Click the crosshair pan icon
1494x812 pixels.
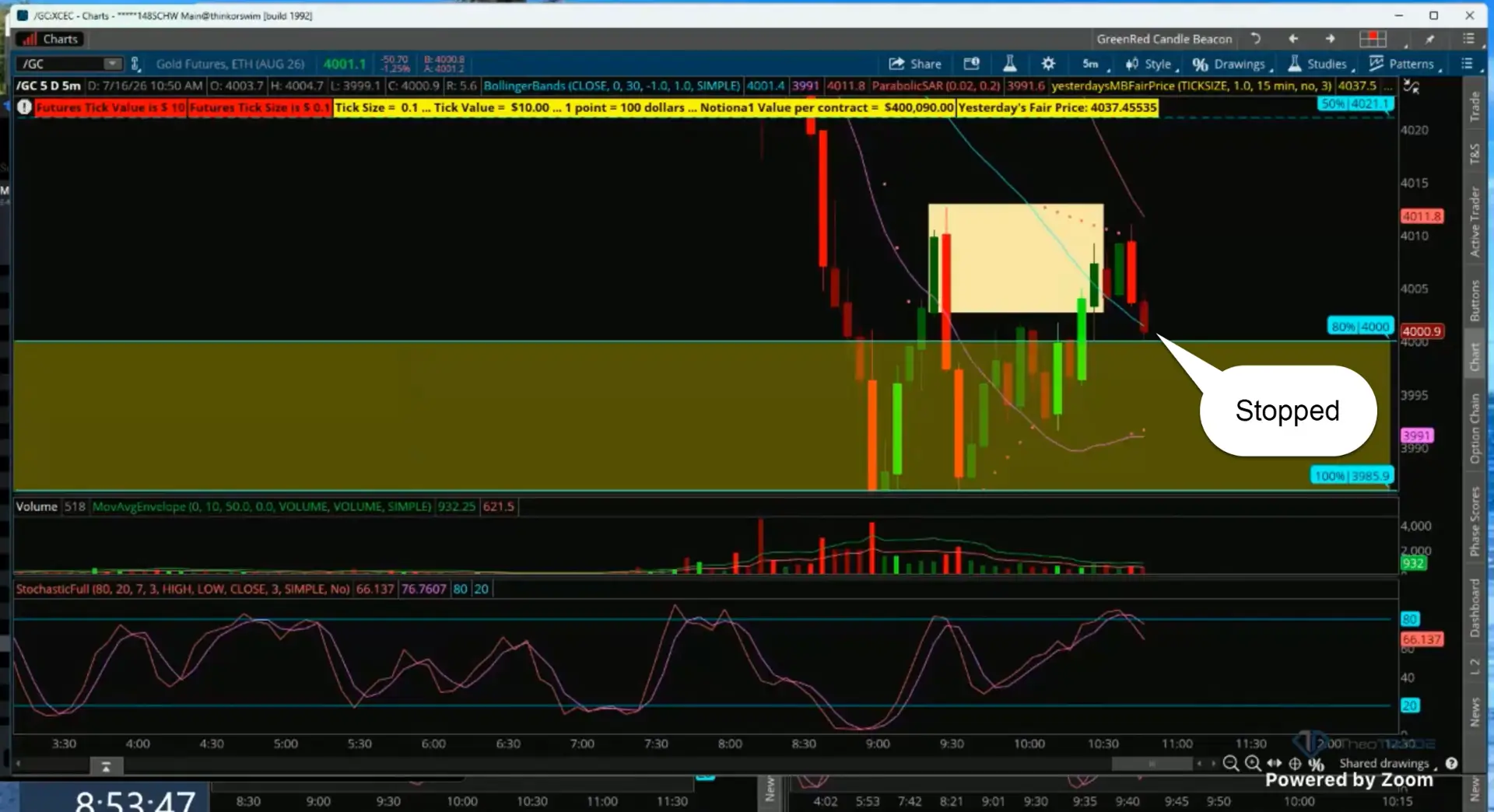[x=1296, y=764]
